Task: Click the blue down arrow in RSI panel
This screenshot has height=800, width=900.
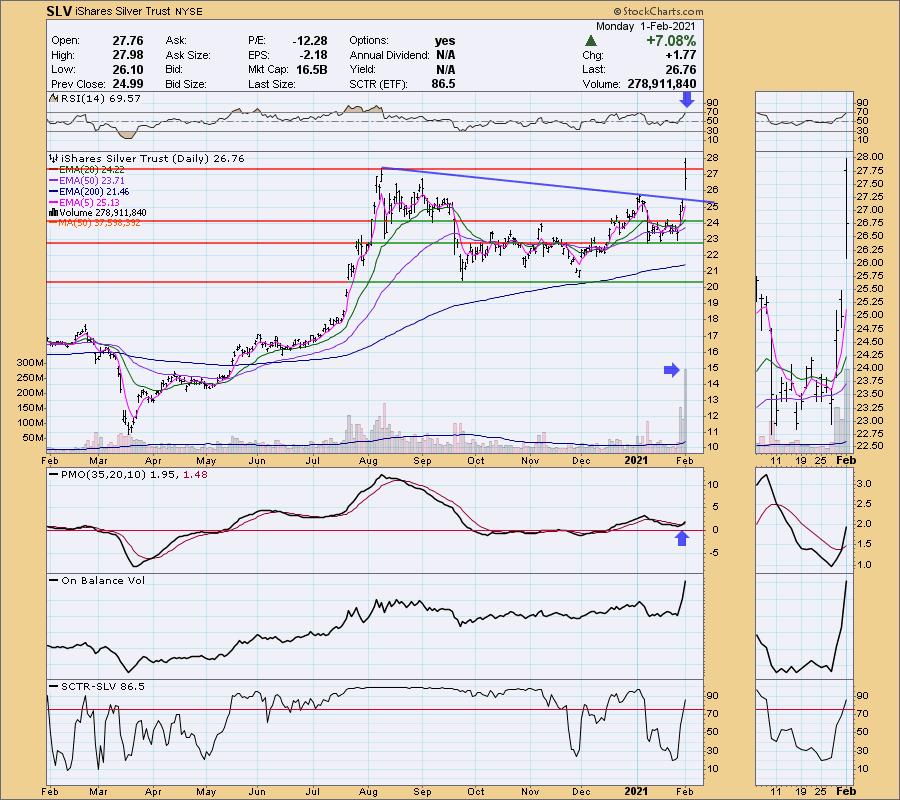Action: 685,99
